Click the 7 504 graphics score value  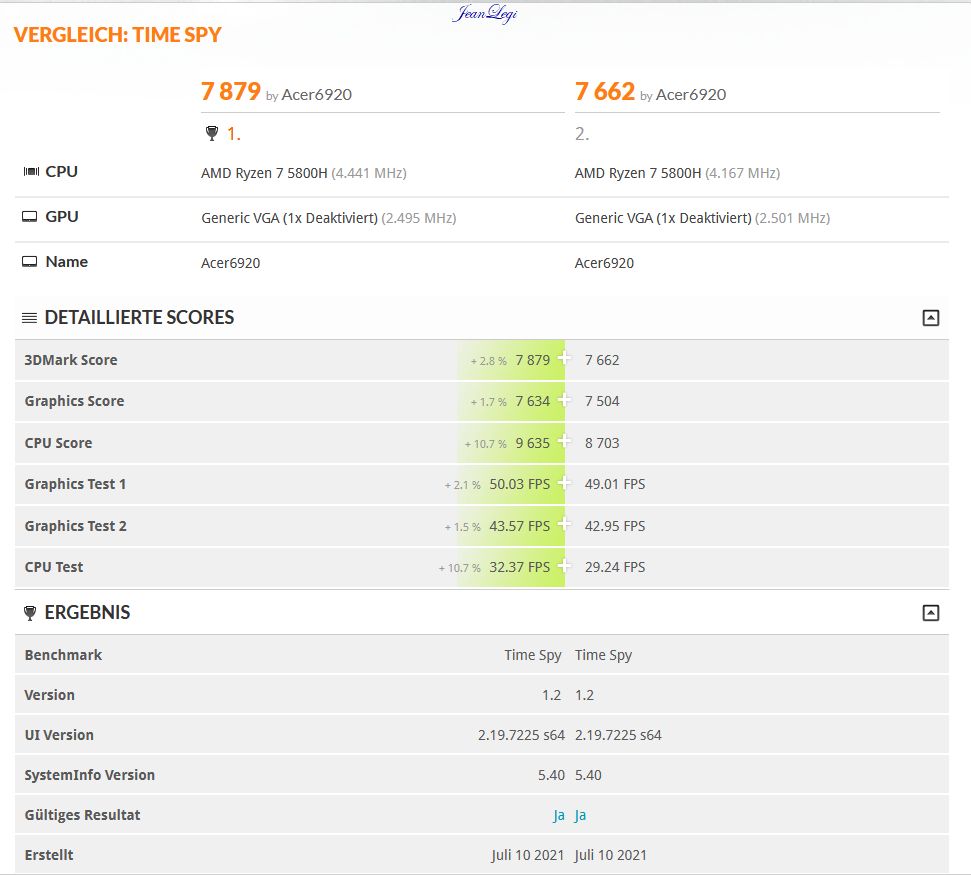click(x=602, y=401)
